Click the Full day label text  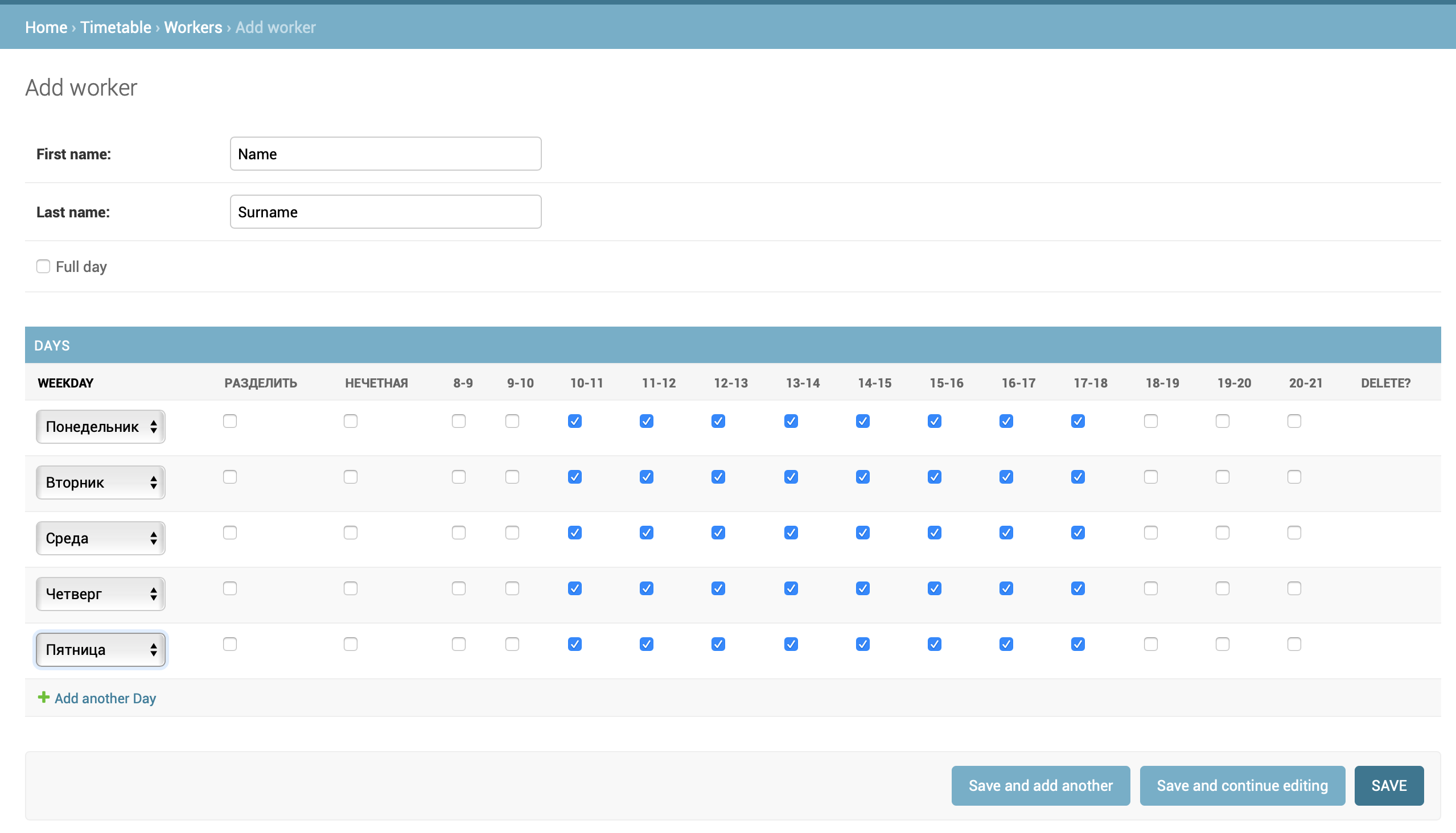pos(81,267)
